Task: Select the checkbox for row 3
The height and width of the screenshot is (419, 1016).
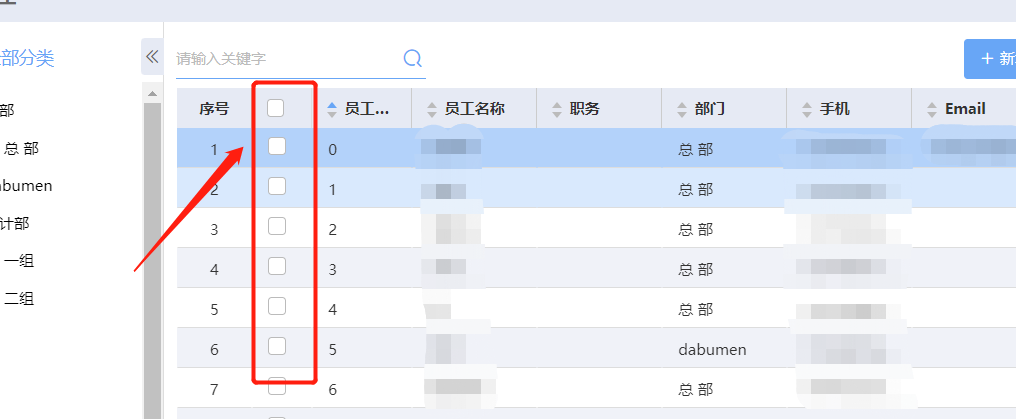Action: point(277,226)
